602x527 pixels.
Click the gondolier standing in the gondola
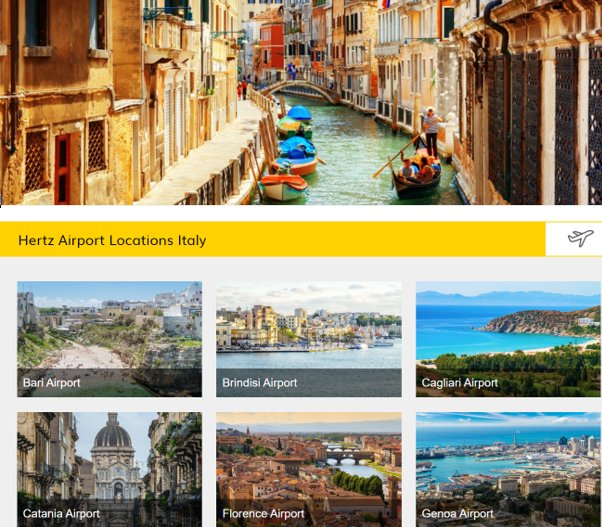(432, 131)
